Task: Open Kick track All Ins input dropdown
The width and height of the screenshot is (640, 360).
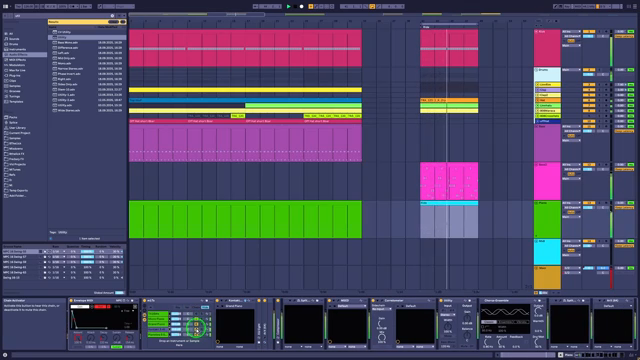Action: (571, 31)
